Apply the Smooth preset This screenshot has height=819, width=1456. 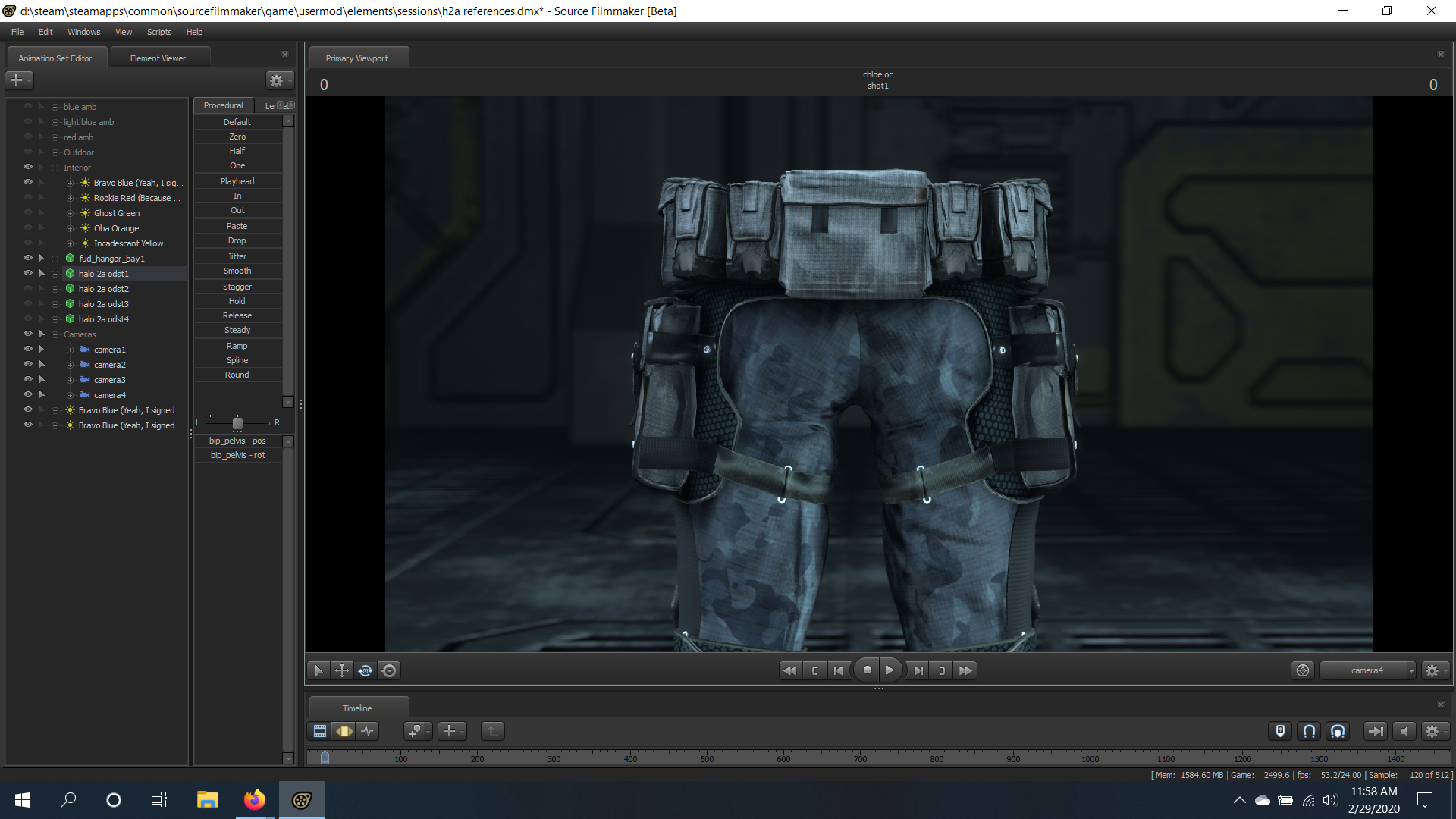coord(237,271)
